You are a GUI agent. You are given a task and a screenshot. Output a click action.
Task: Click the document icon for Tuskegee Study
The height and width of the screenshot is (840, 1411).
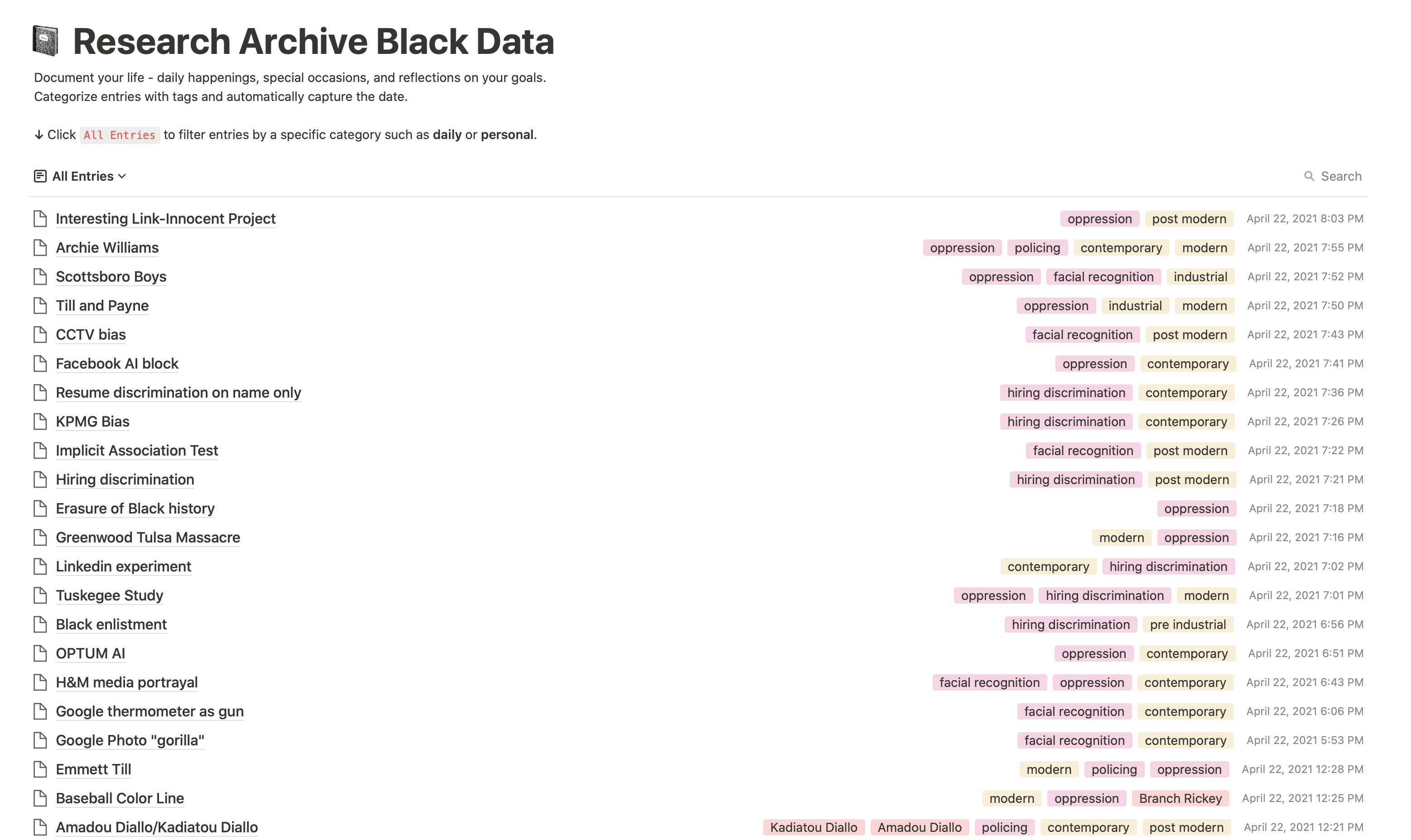(40, 595)
